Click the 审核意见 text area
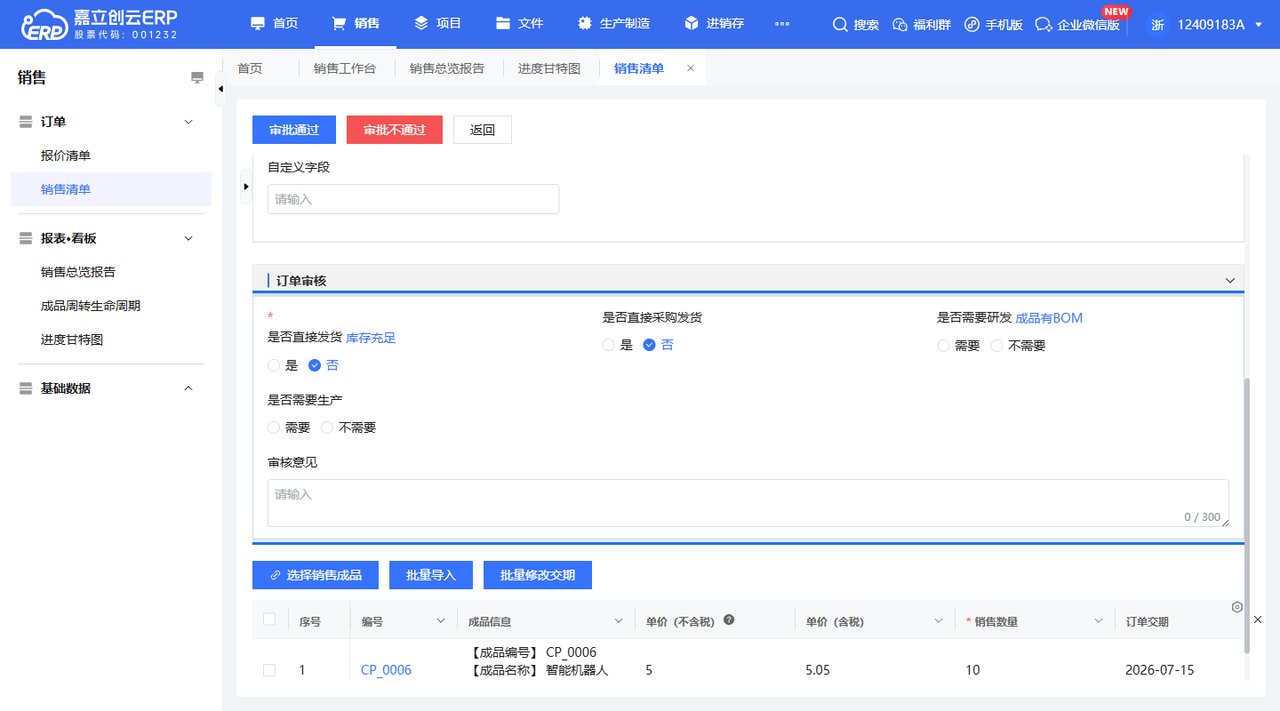 click(x=748, y=503)
